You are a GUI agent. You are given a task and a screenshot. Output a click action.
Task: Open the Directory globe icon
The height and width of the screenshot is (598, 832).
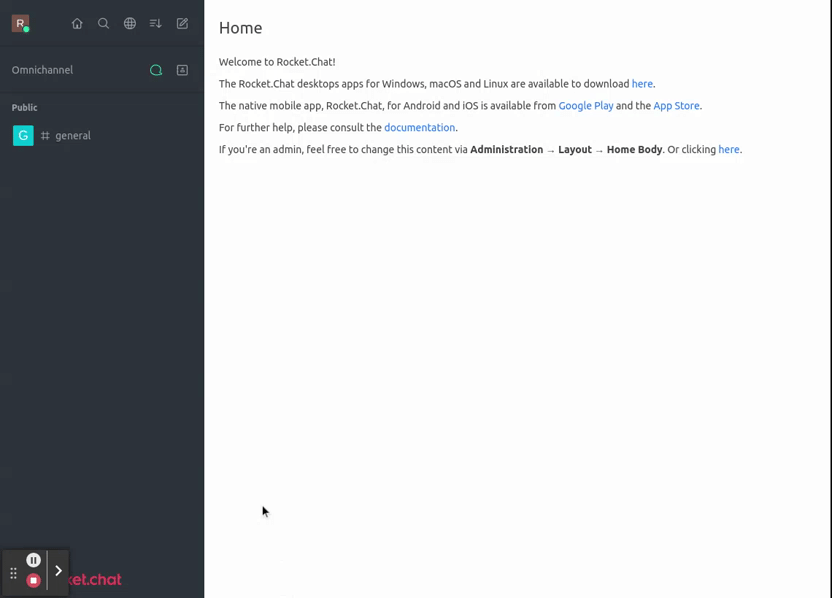click(x=129, y=23)
